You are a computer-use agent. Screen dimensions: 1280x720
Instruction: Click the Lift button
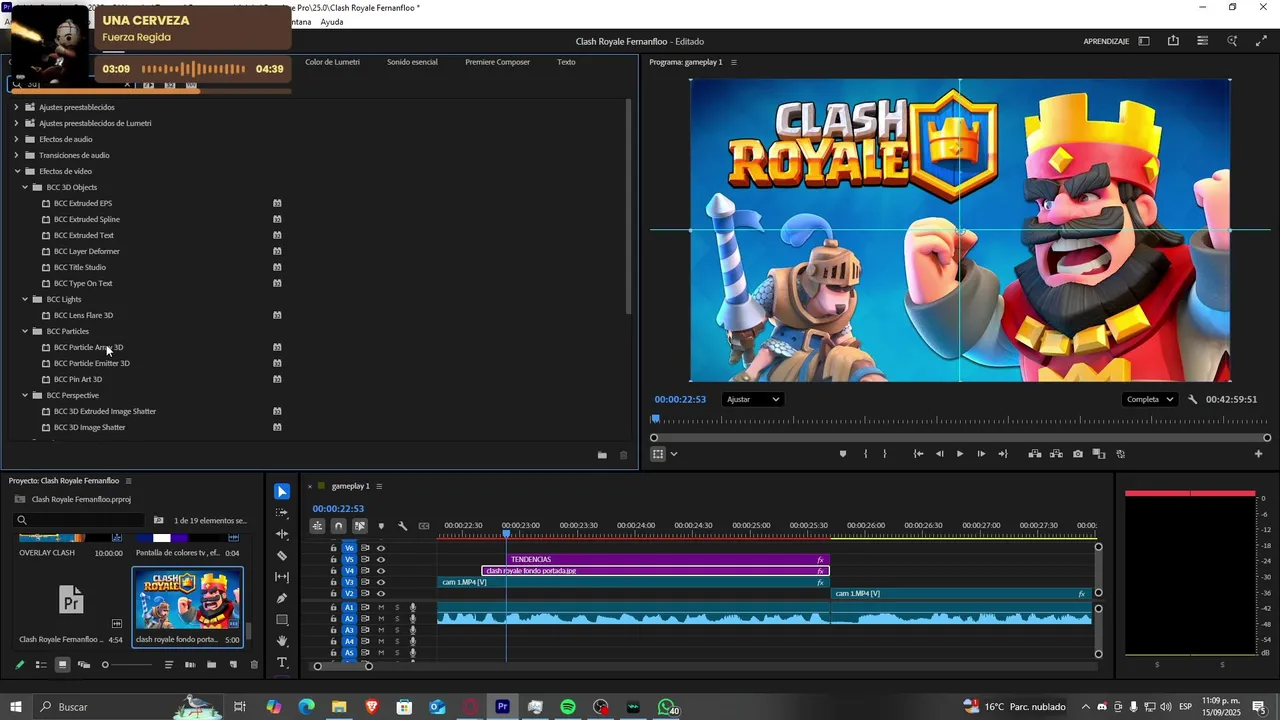click(x=1035, y=454)
